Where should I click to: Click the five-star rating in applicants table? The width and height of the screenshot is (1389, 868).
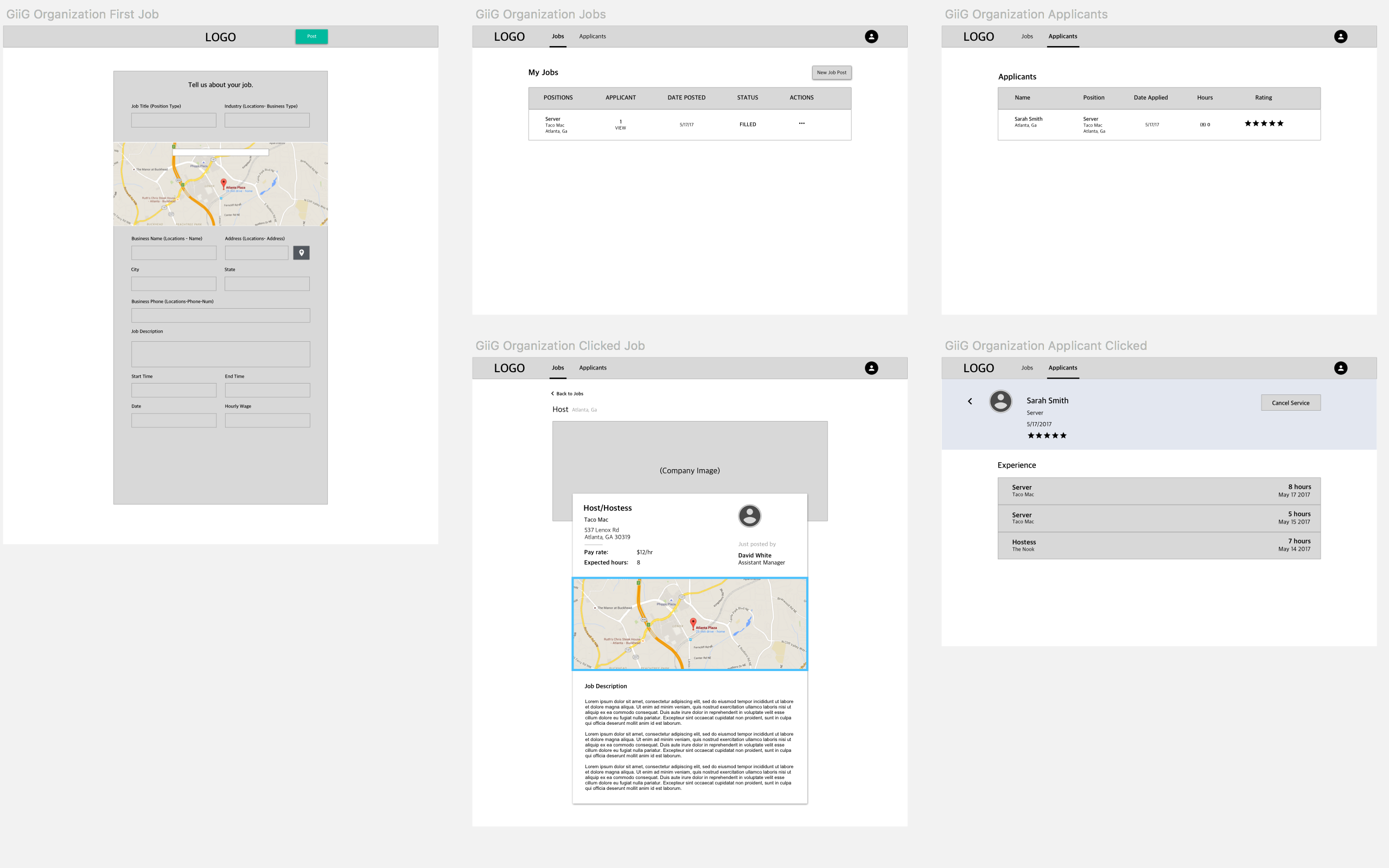[x=1263, y=124]
